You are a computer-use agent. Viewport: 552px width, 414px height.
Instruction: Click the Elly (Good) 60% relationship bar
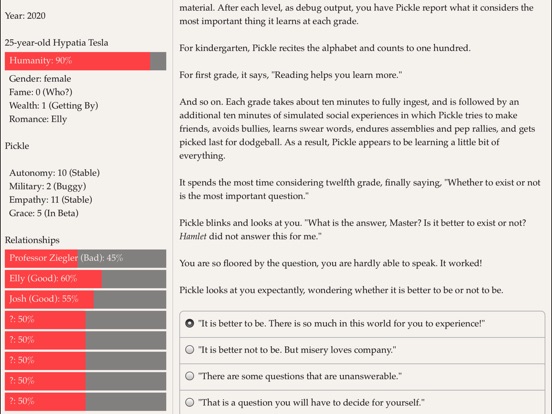coord(86,279)
